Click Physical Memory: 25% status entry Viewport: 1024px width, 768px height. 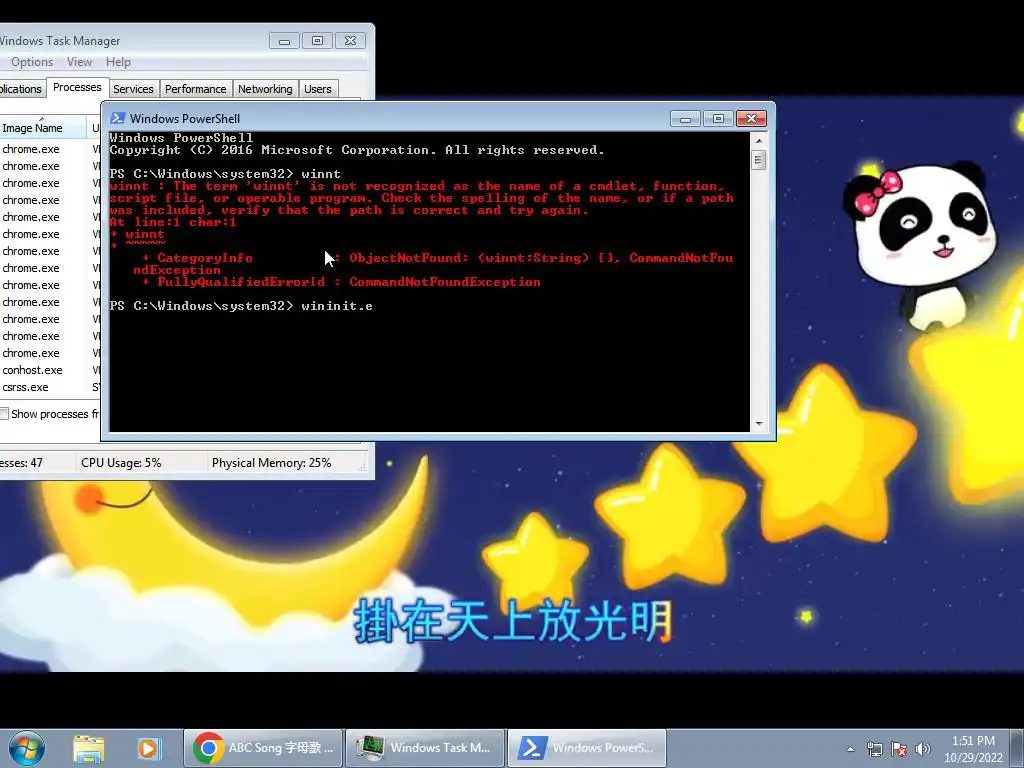(x=271, y=463)
